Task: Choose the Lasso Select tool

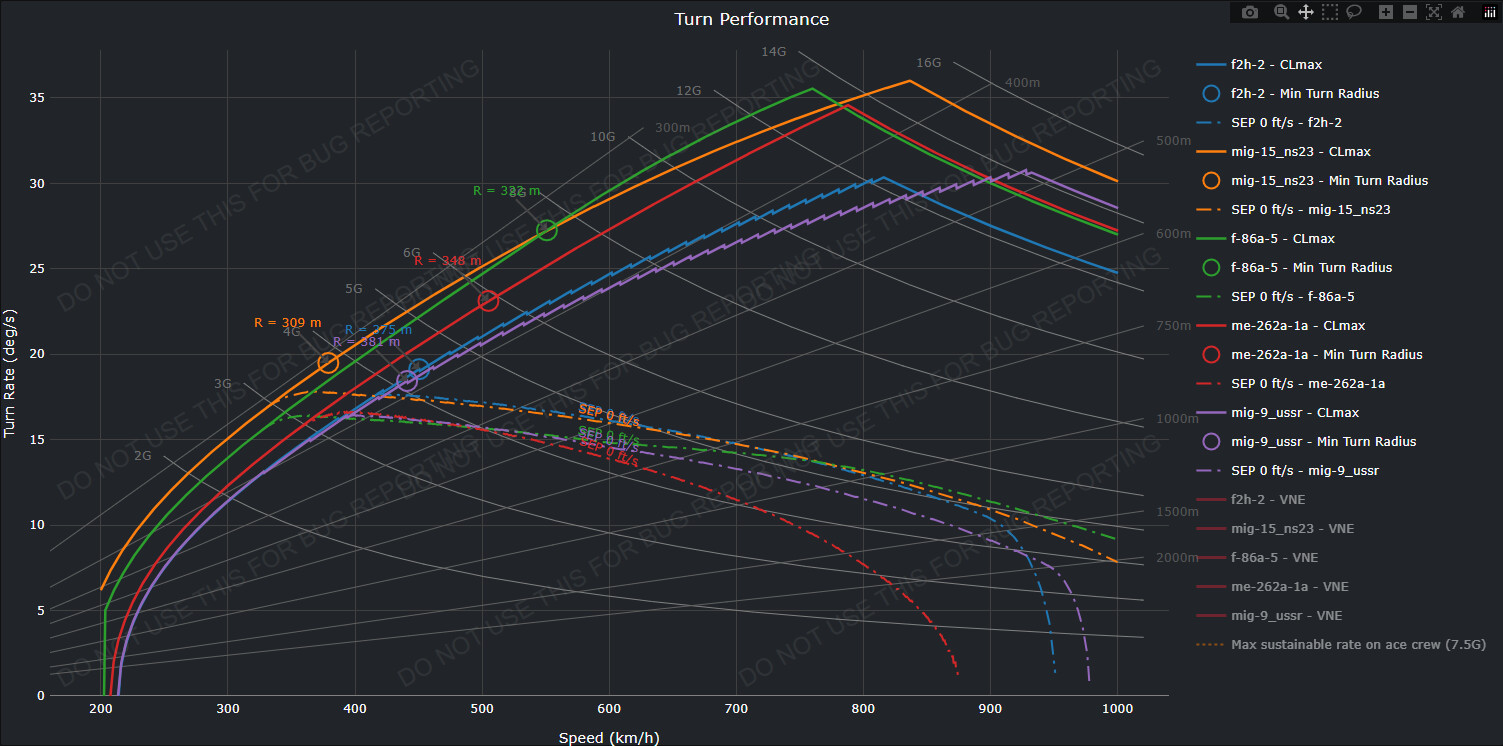Action: point(1354,12)
